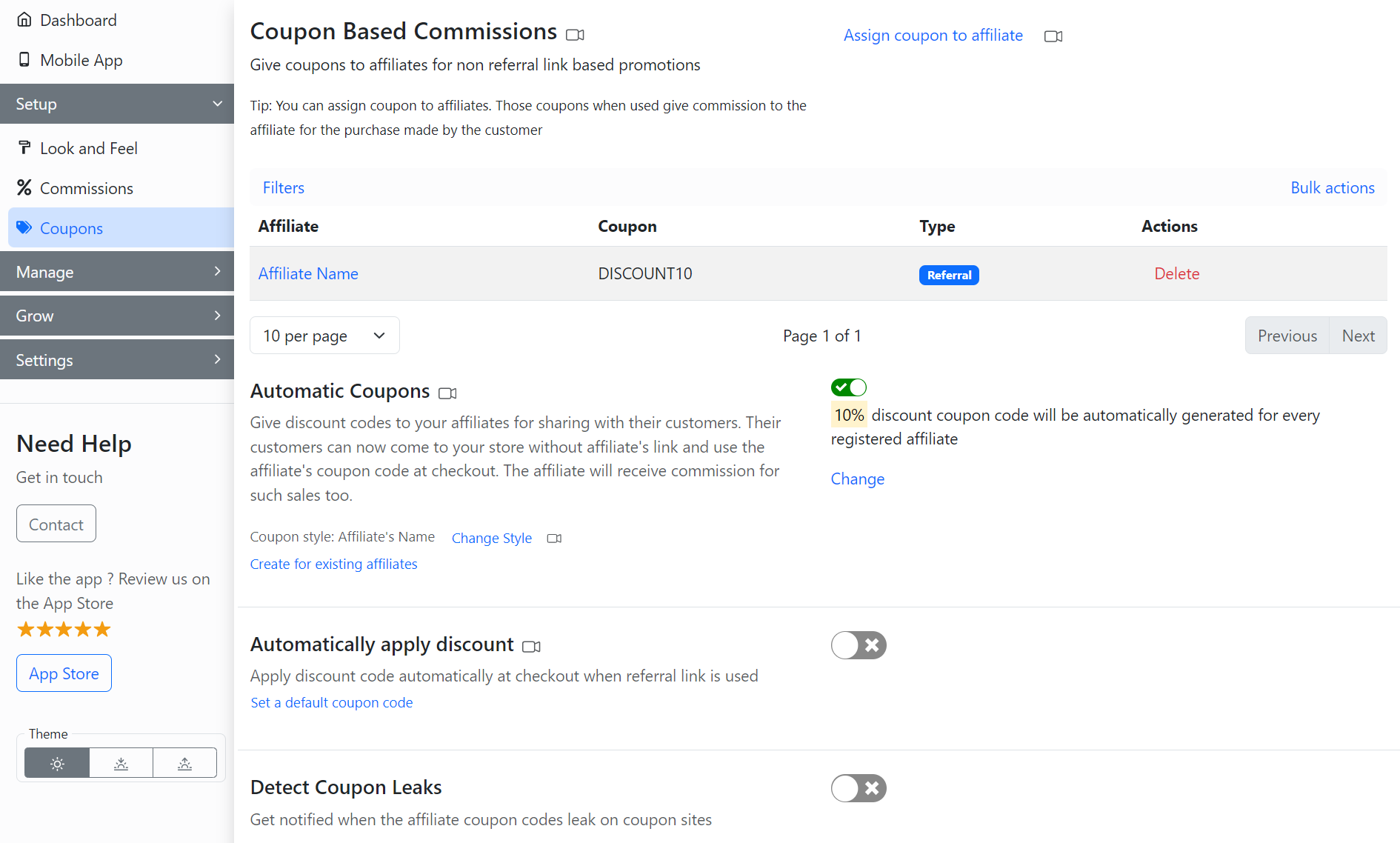Click the video icon beside Automatic Coupons heading
Viewport: 1400px width, 843px height.
[x=447, y=393]
